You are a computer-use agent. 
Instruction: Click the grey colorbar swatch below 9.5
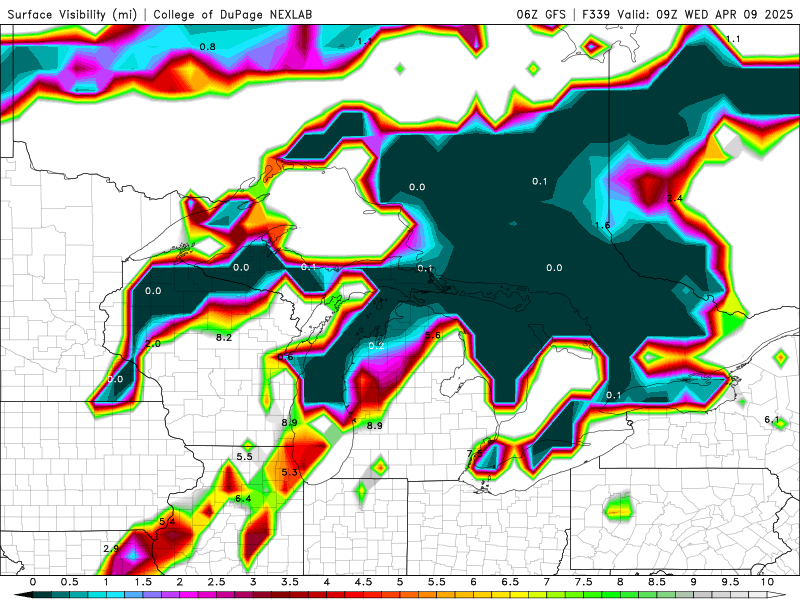pos(740,595)
